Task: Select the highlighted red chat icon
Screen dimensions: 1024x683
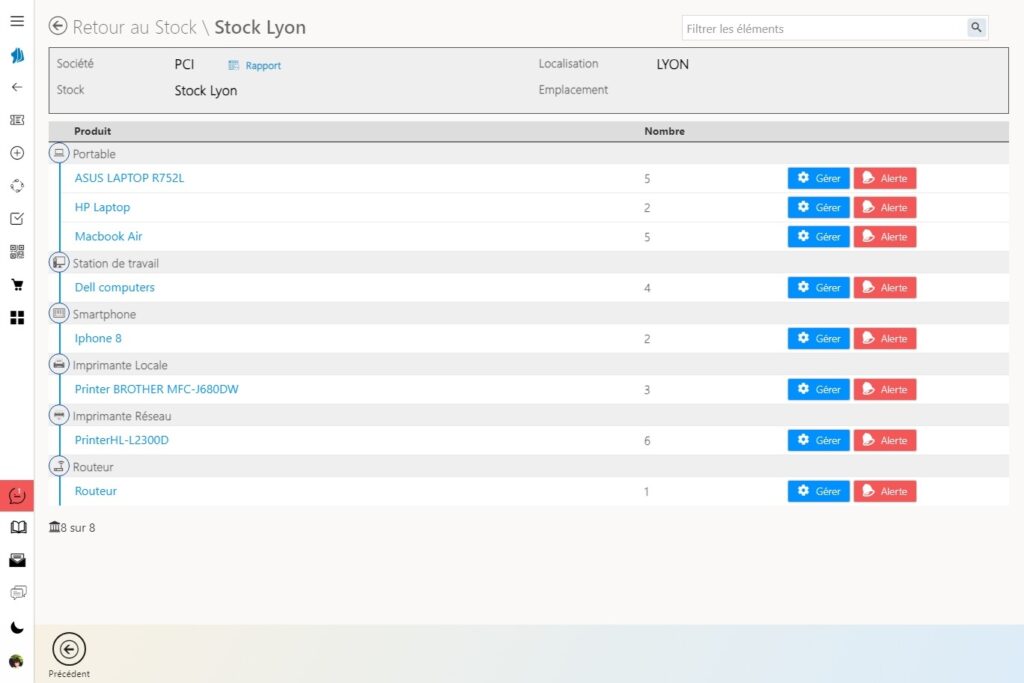Action: [17, 494]
